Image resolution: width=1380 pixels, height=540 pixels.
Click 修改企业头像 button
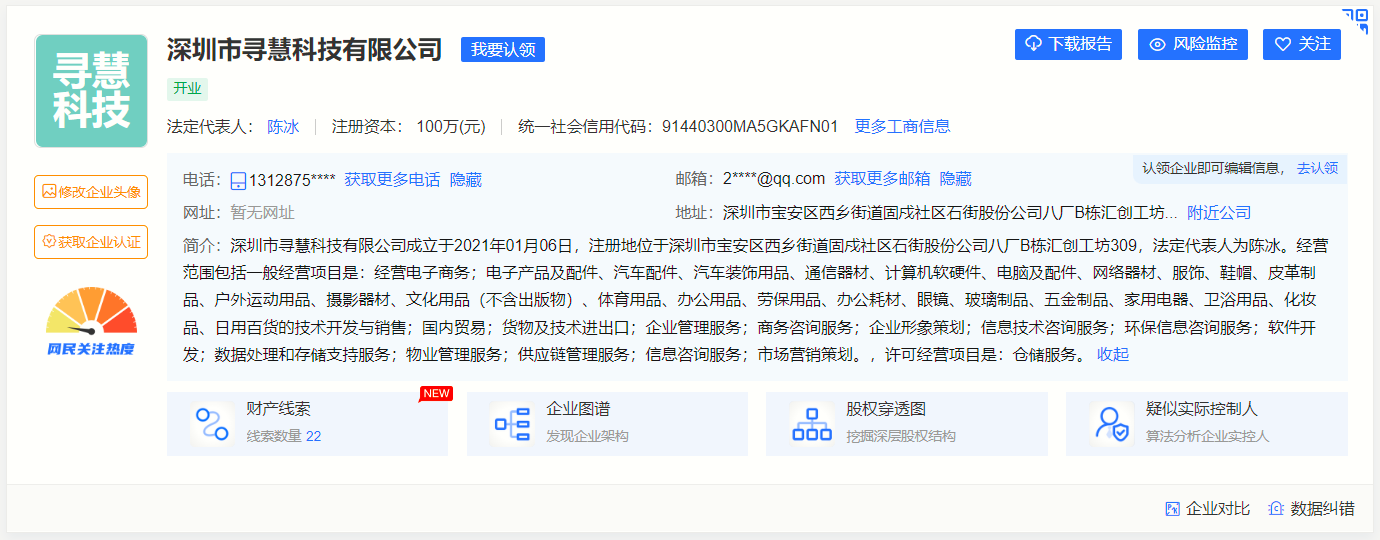(91, 192)
